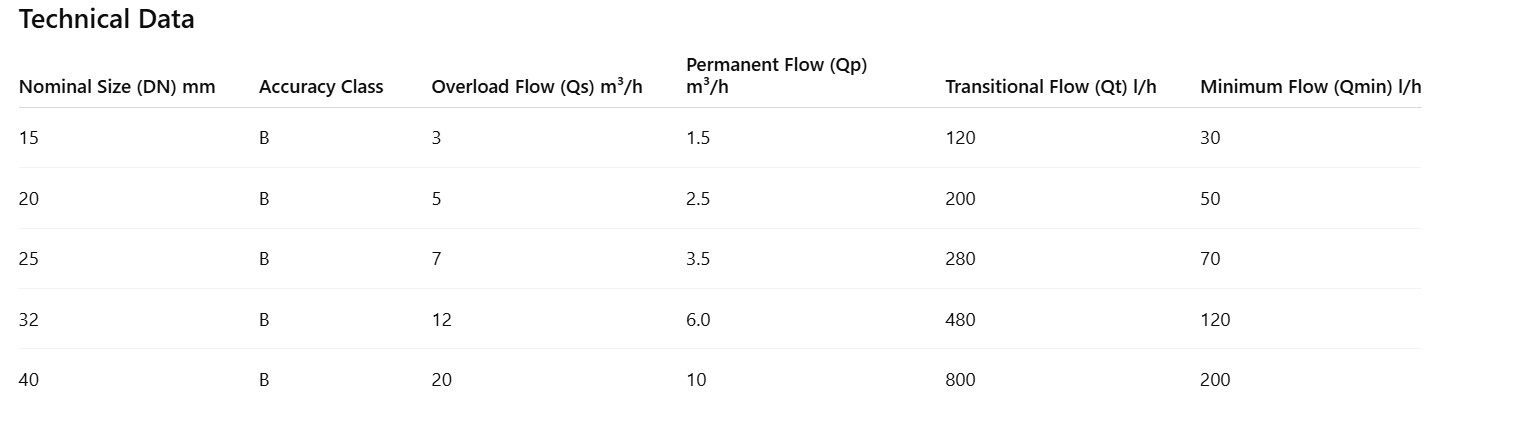
Task: Select nominal size 40 cell
Action: pyautogui.click(x=29, y=380)
